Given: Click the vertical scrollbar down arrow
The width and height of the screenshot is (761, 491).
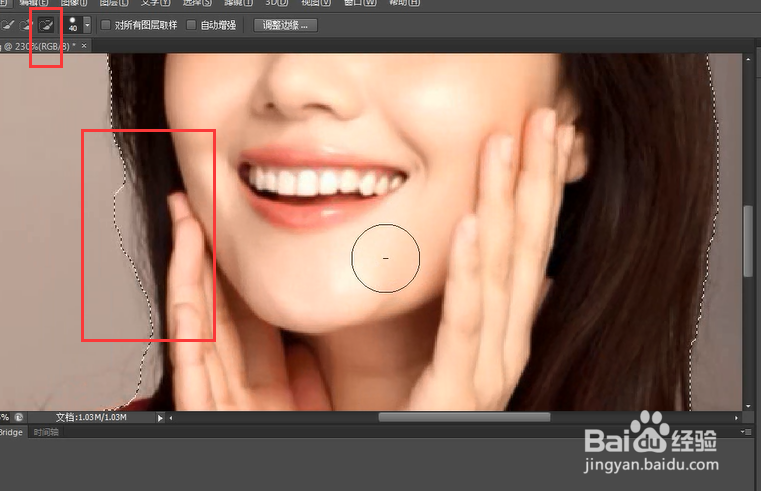Looking at the screenshot, I should click(748, 406).
